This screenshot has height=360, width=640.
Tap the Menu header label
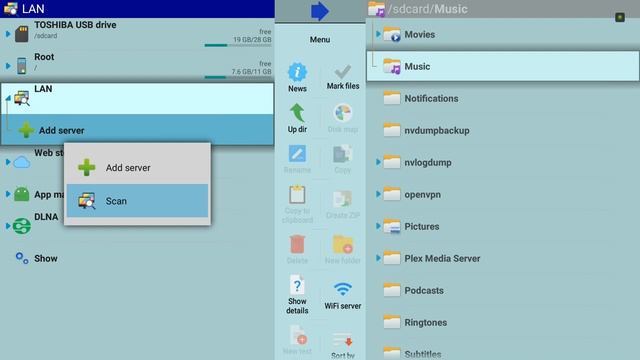pos(320,40)
